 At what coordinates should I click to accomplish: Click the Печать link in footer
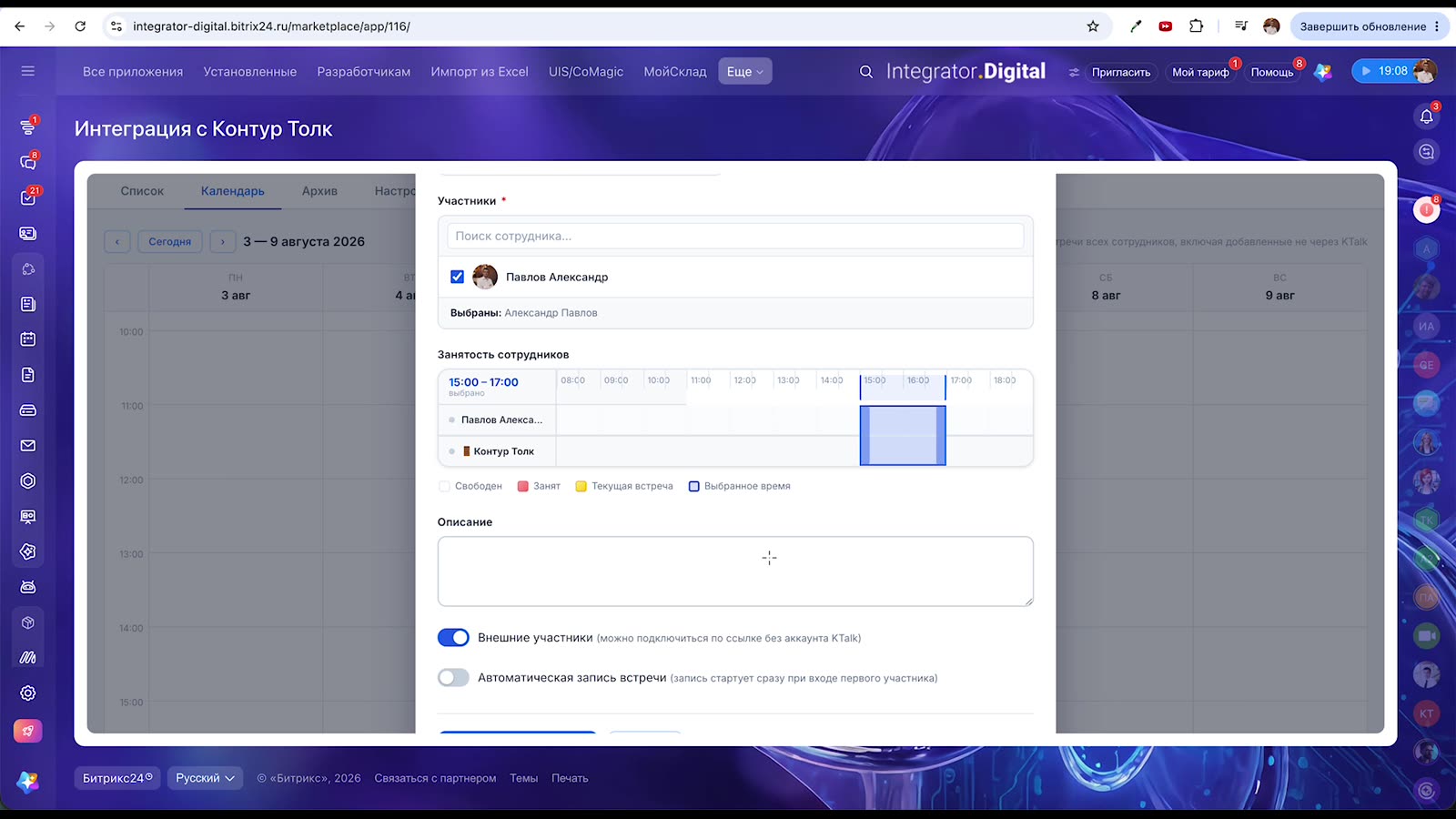(x=570, y=778)
